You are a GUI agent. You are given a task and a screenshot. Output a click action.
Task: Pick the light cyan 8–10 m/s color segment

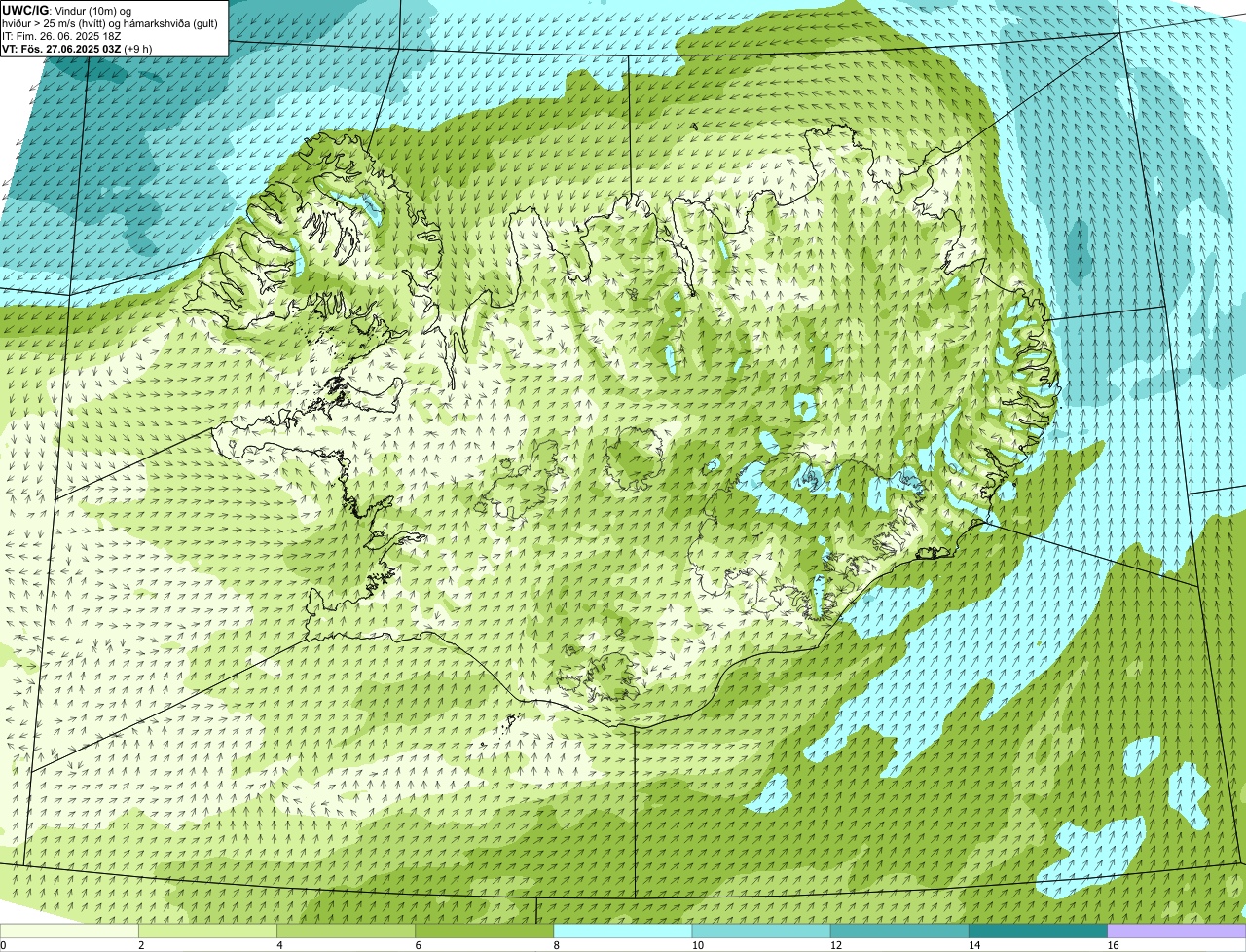[623, 932]
